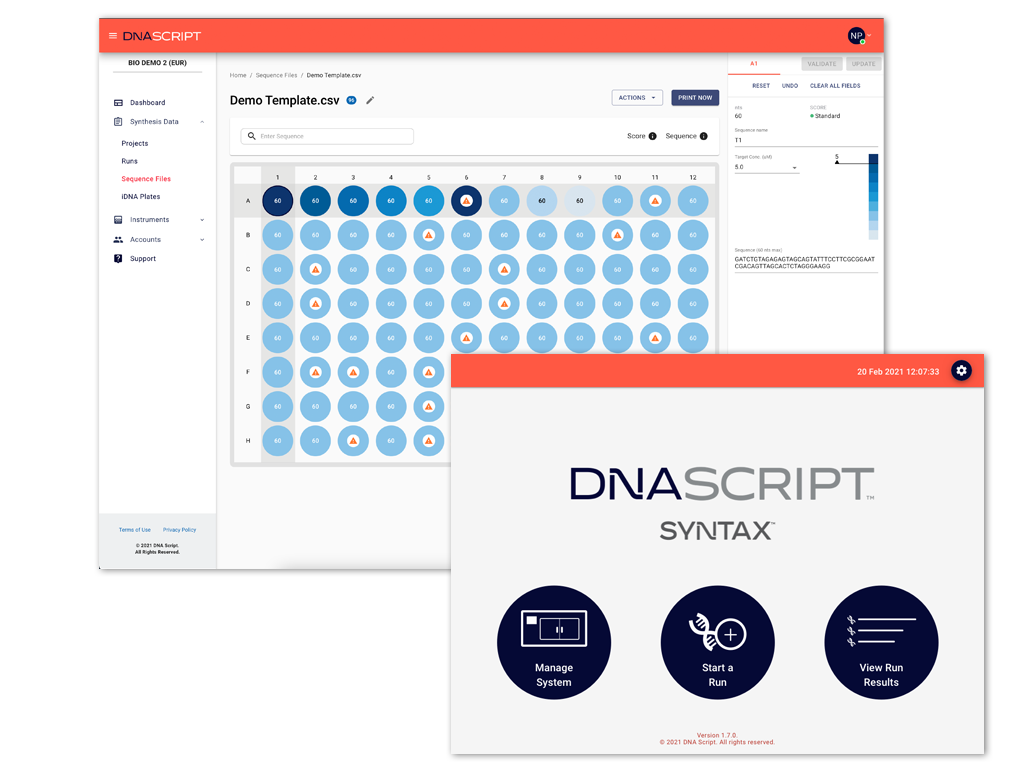
Task: Open the Dashboard menu item
Action: (148, 103)
